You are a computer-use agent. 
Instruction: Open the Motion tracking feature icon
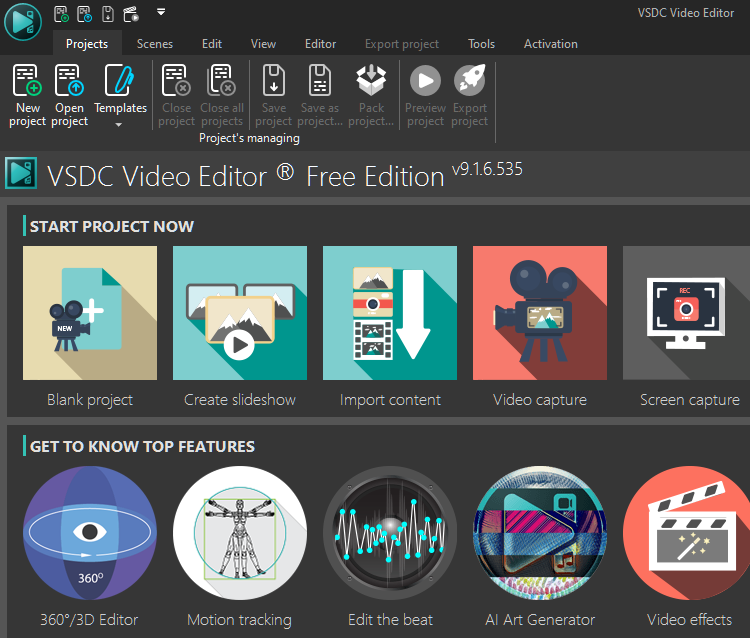tap(240, 533)
